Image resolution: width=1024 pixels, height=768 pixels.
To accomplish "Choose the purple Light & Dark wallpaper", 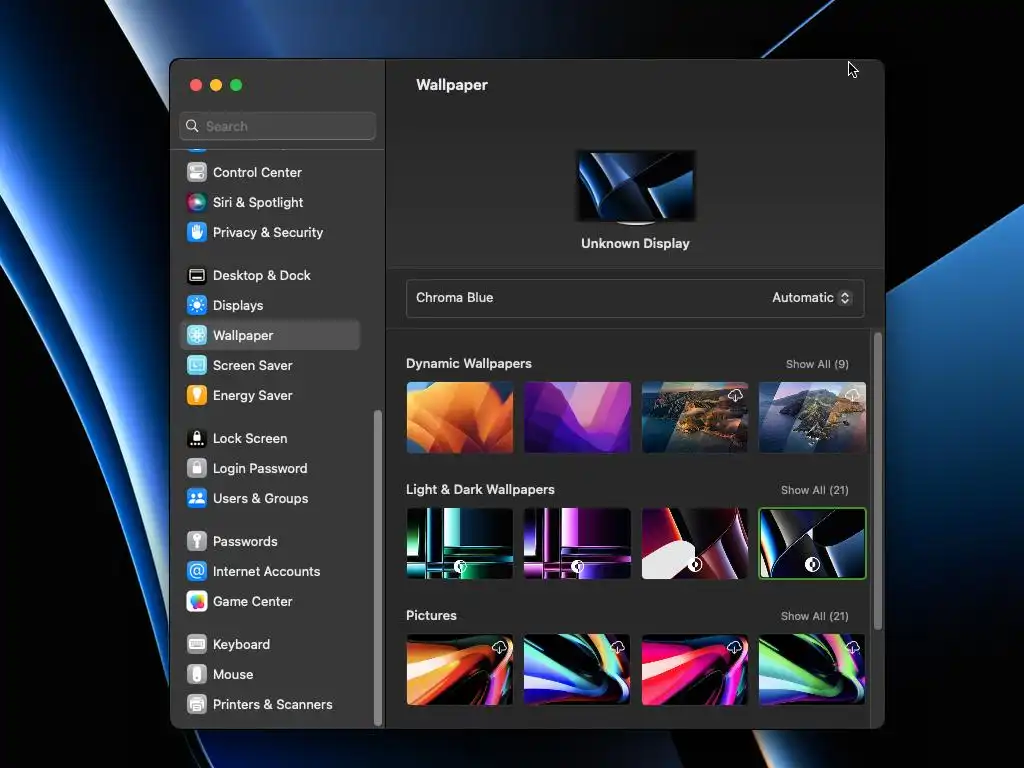I will (x=577, y=543).
